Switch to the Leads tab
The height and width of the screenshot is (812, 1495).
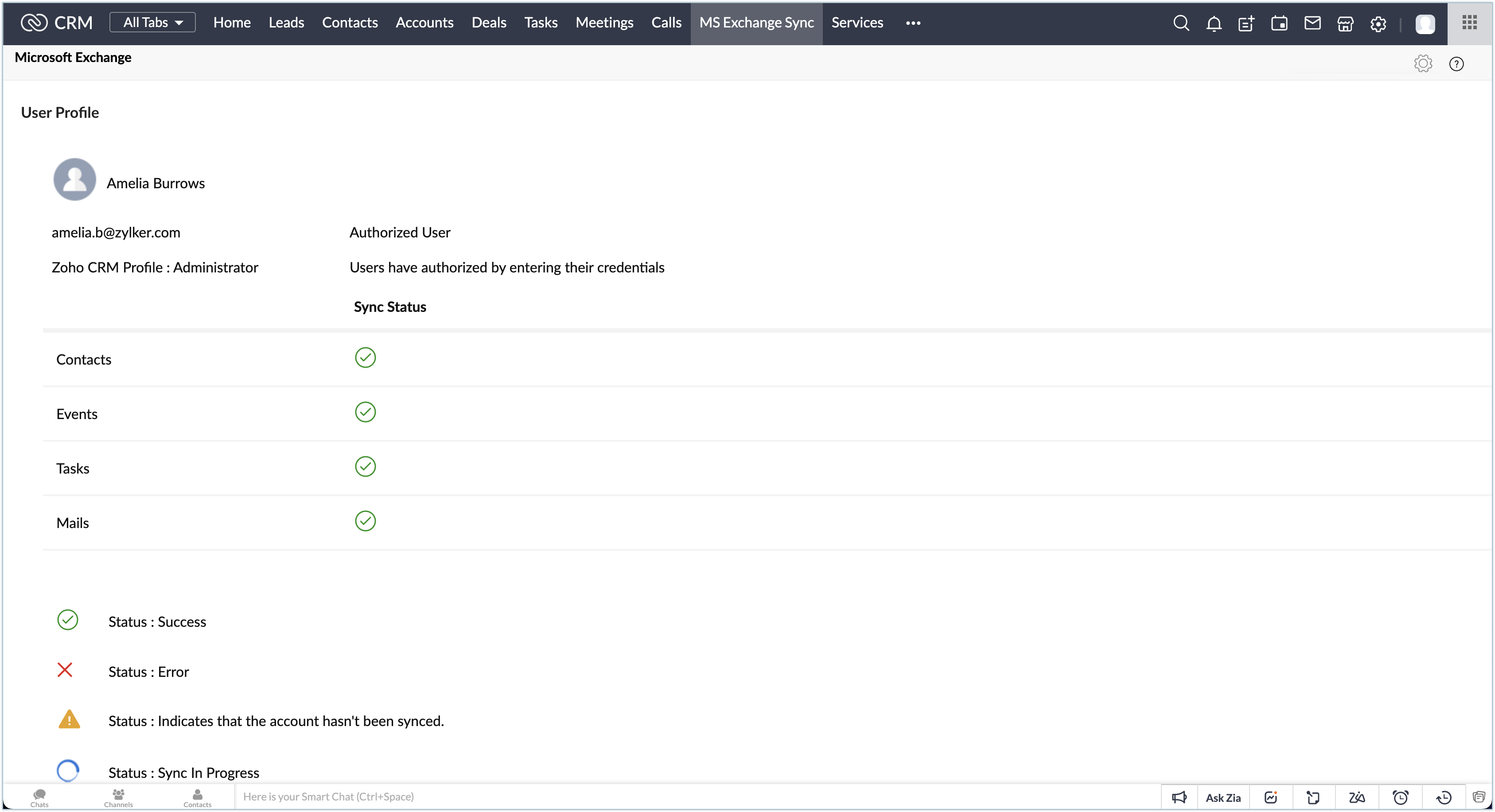[286, 23]
